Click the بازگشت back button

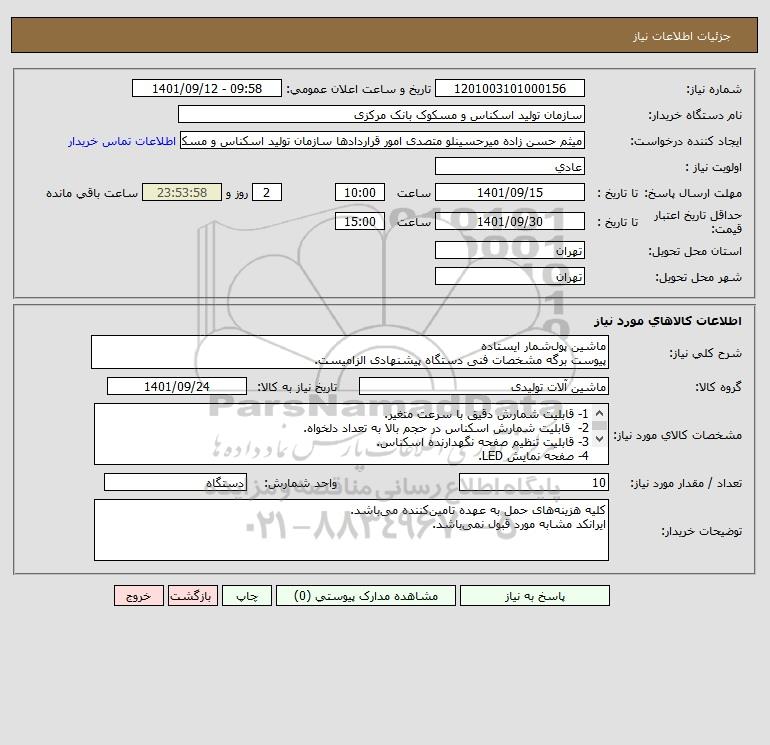pos(192,596)
